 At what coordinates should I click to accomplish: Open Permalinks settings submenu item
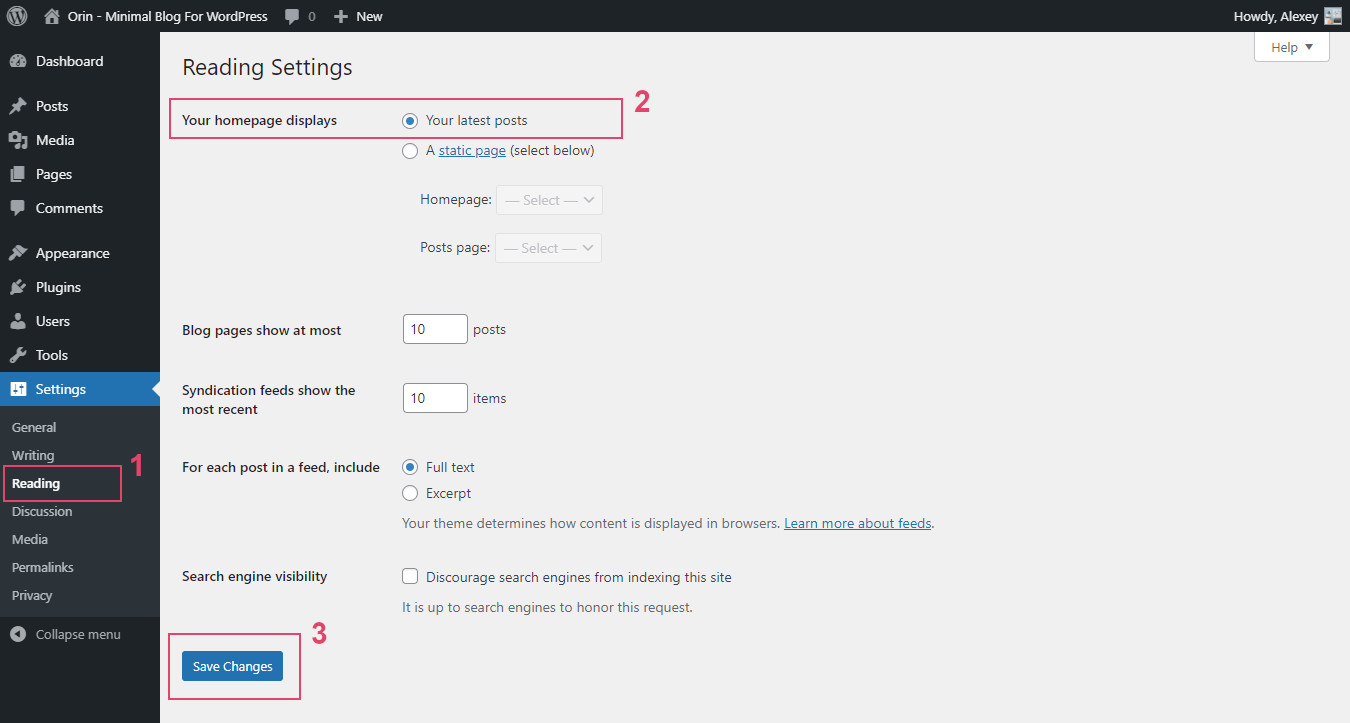click(43, 567)
